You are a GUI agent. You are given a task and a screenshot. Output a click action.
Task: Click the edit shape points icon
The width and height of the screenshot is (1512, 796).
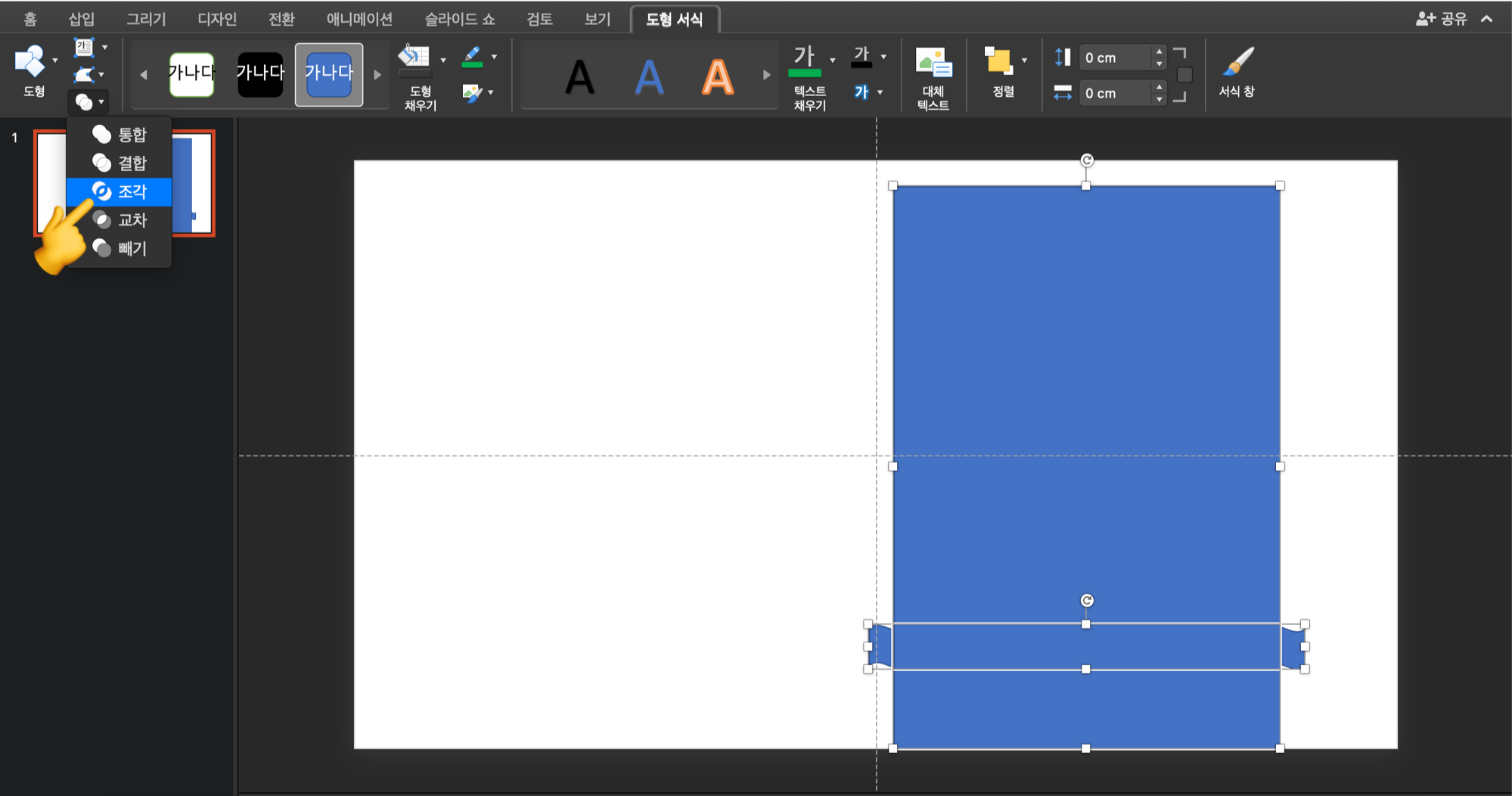tap(84, 74)
